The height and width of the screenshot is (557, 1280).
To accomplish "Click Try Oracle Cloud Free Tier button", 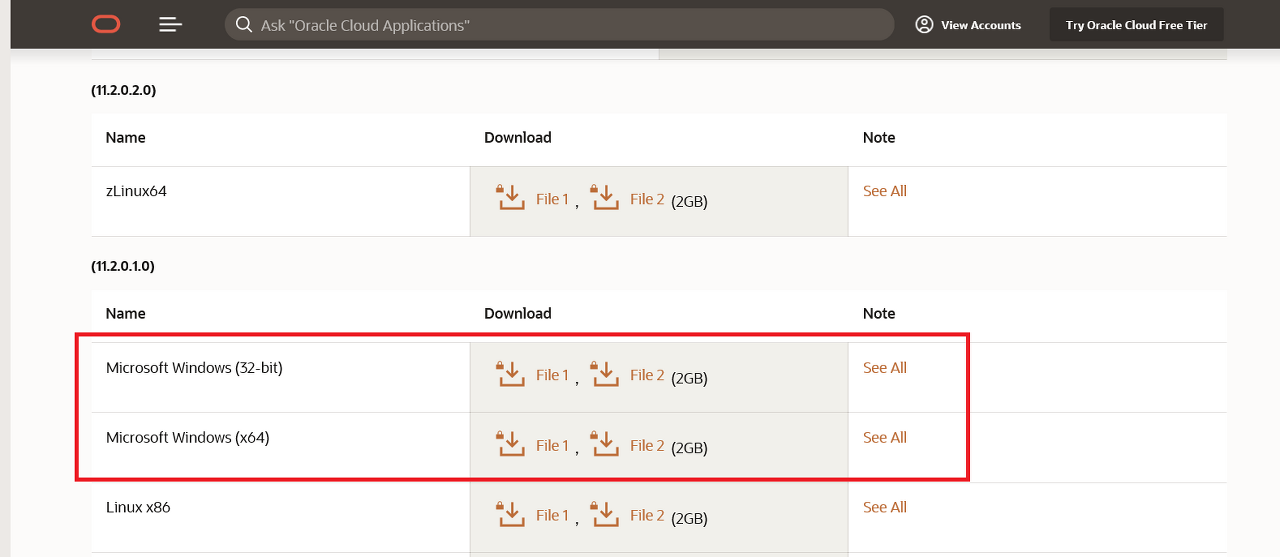I will pos(1137,25).
